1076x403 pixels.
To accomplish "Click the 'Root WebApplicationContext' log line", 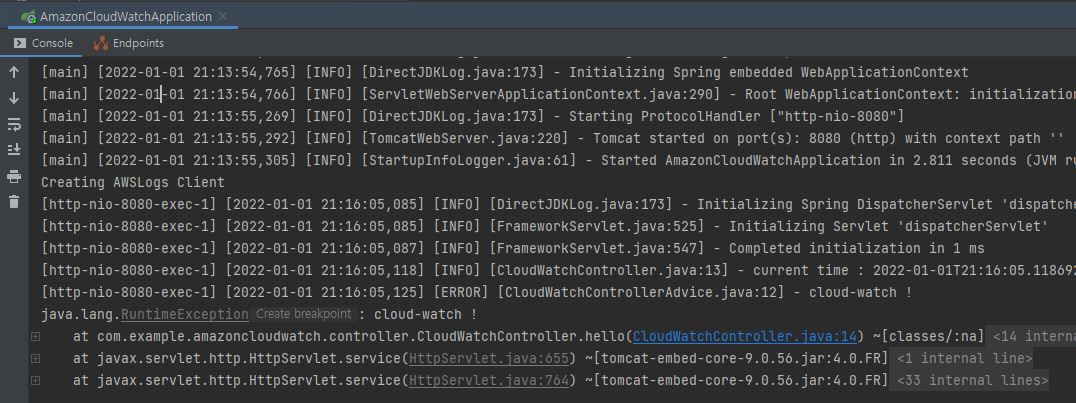I will (559, 95).
